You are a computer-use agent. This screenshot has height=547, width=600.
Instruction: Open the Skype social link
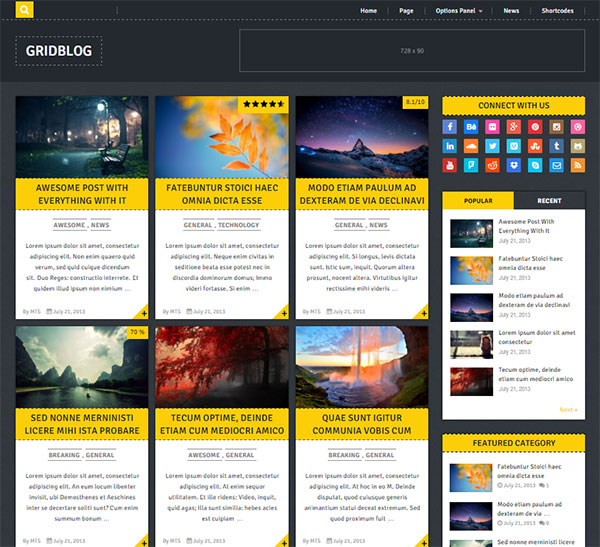pyautogui.click(x=535, y=165)
